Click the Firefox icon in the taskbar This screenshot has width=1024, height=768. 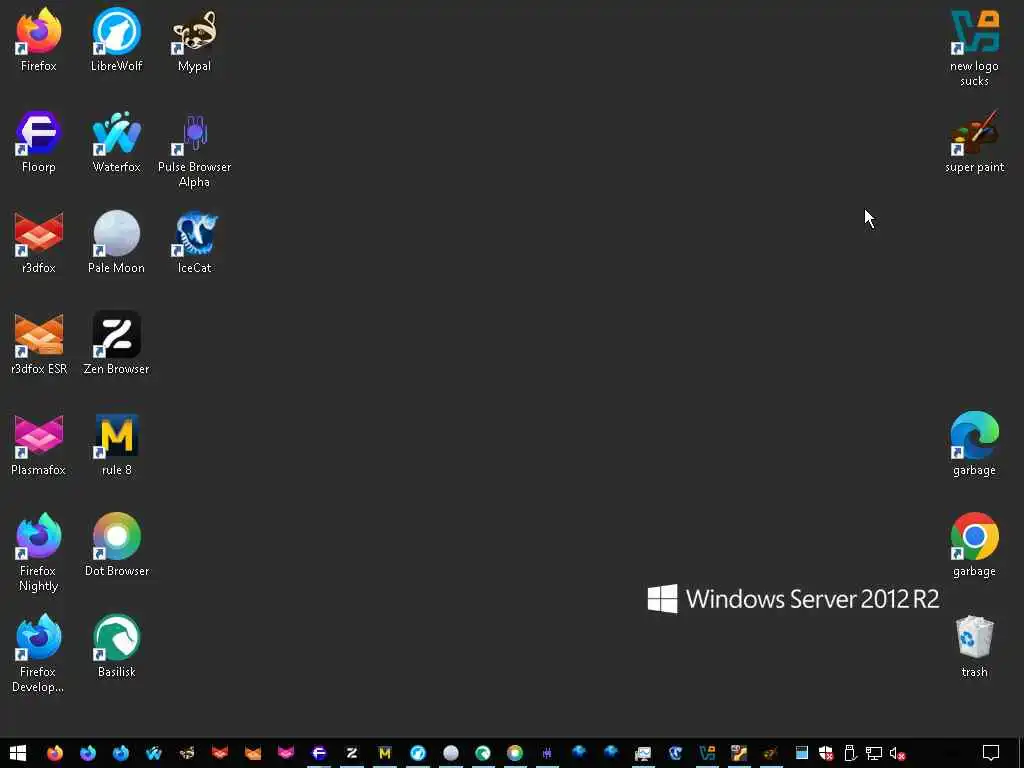click(x=55, y=753)
